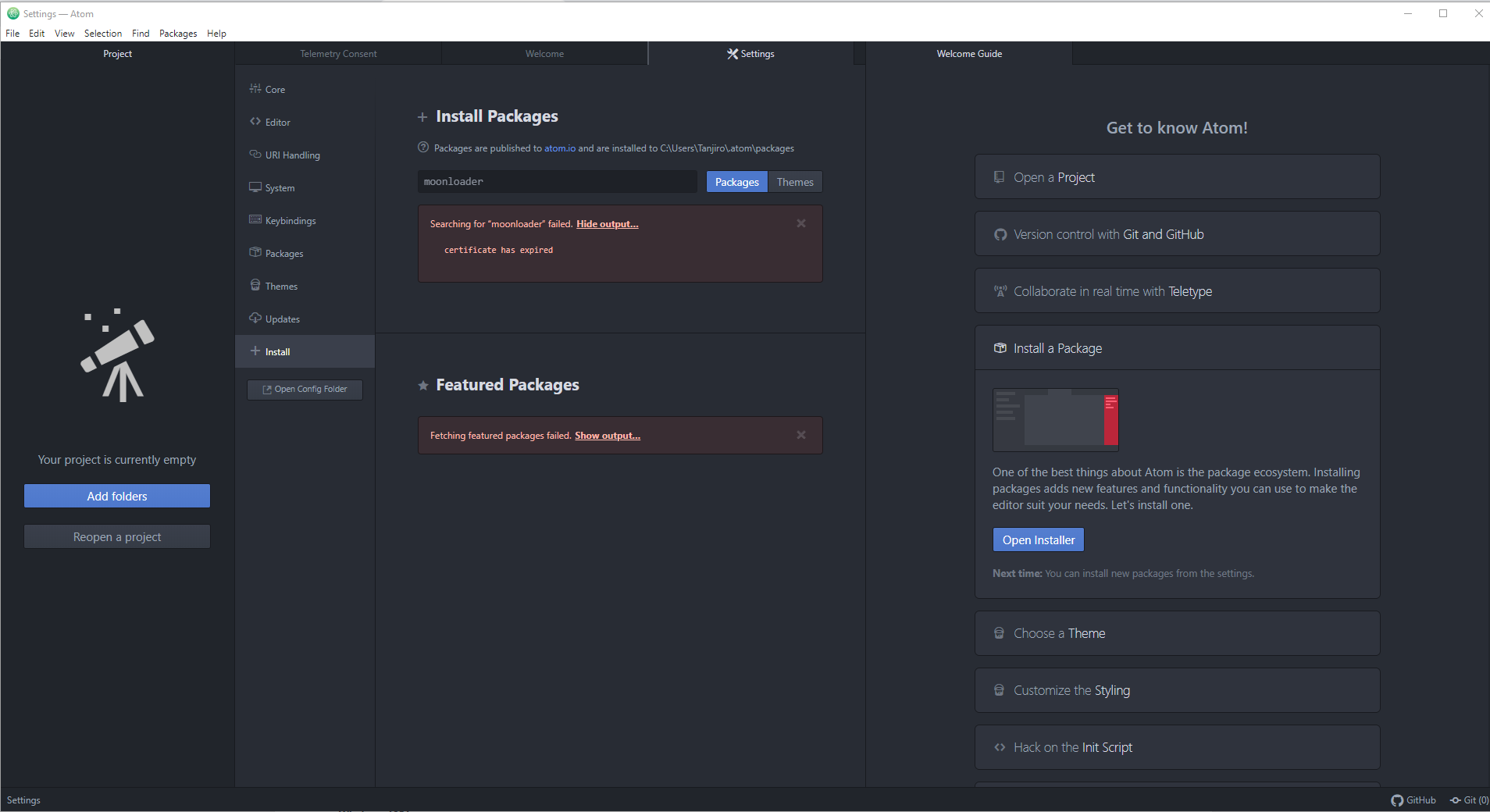Dismiss the featured packages failed error
The height and width of the screenshot is (812, 1490).
801,435
